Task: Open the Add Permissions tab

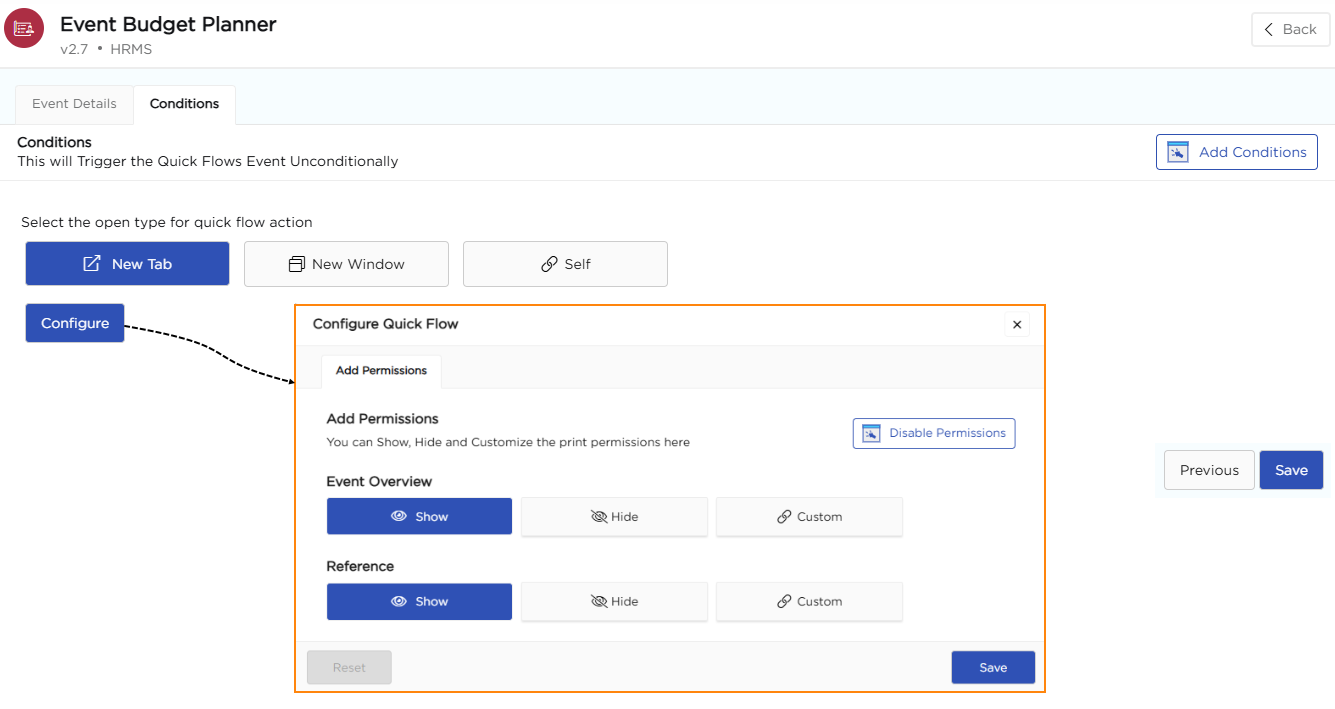Action: (x=381, y=370)
